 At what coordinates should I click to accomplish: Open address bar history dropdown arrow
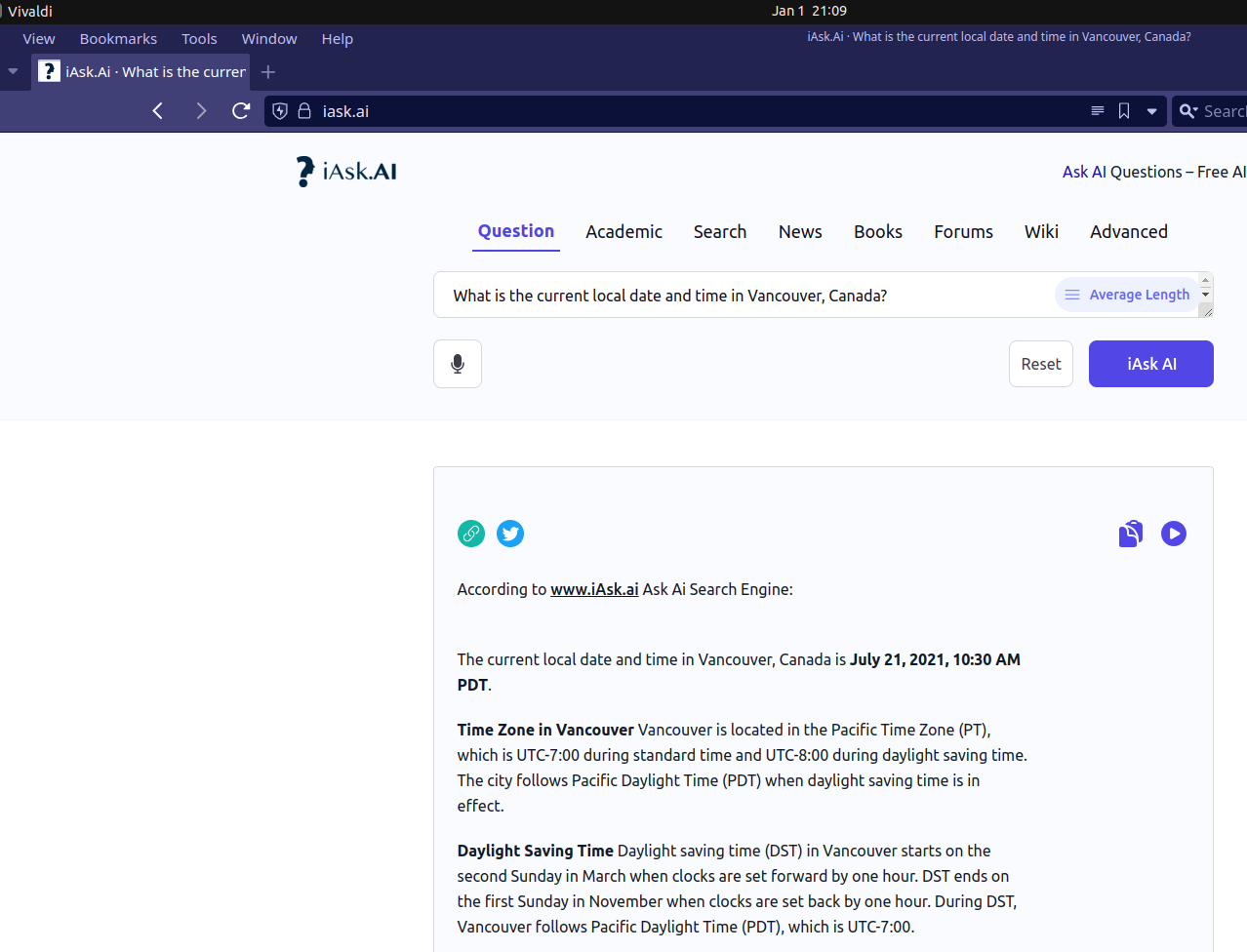[x=1151, y=111]
